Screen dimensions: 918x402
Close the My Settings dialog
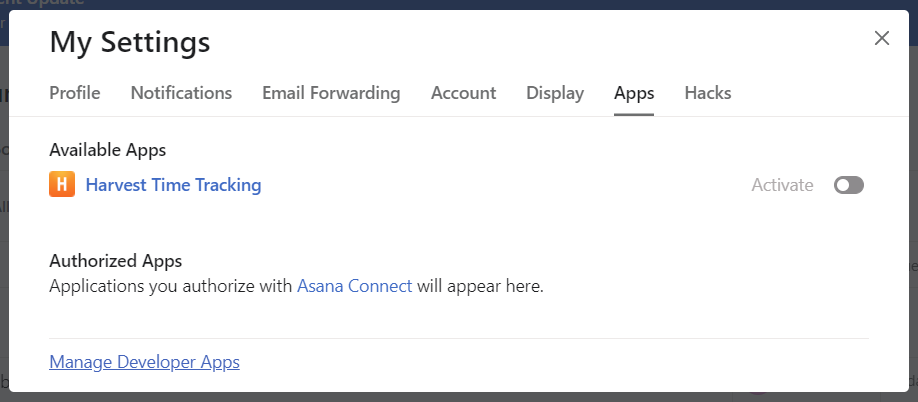(x=881, y=39)
